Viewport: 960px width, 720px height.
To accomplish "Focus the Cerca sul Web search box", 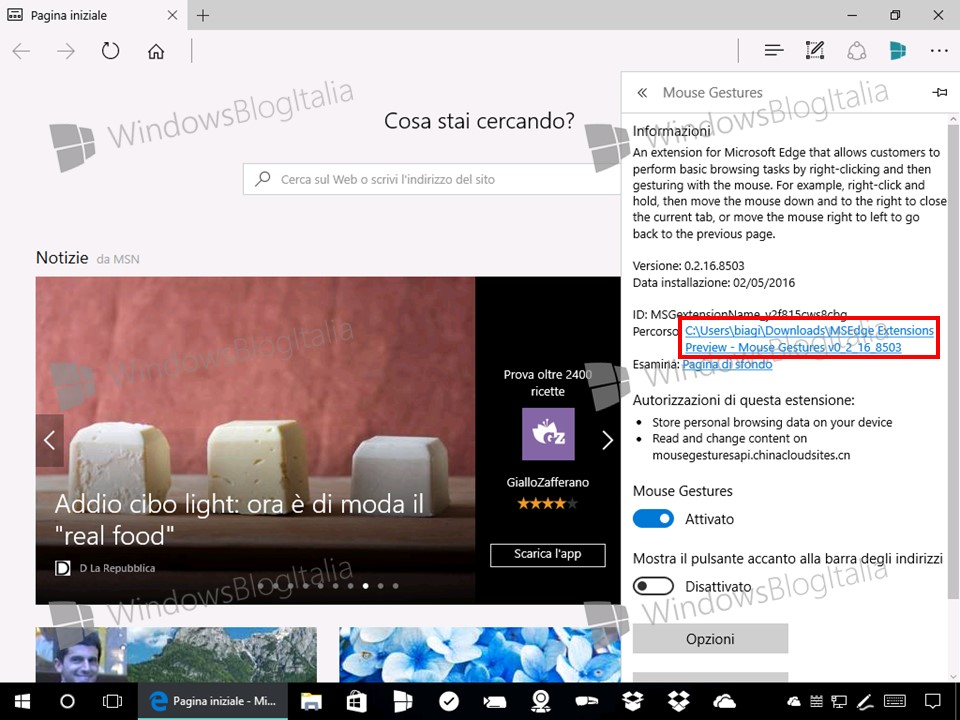I will pos(432,179).
